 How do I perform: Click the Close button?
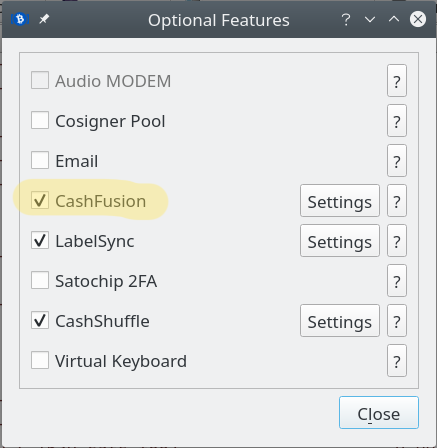click(x=379, y=413)
